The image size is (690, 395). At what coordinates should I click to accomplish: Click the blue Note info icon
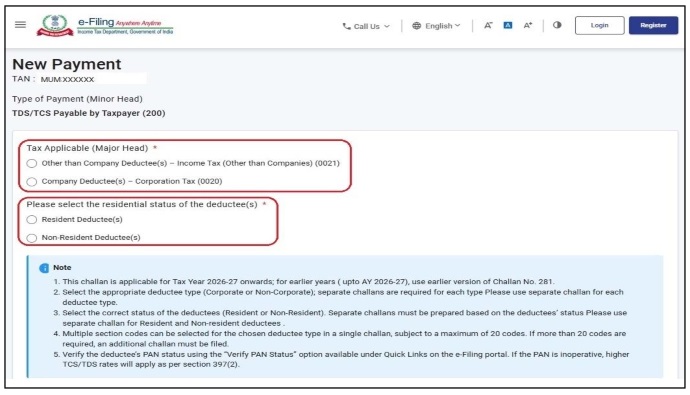coord(44,268)
